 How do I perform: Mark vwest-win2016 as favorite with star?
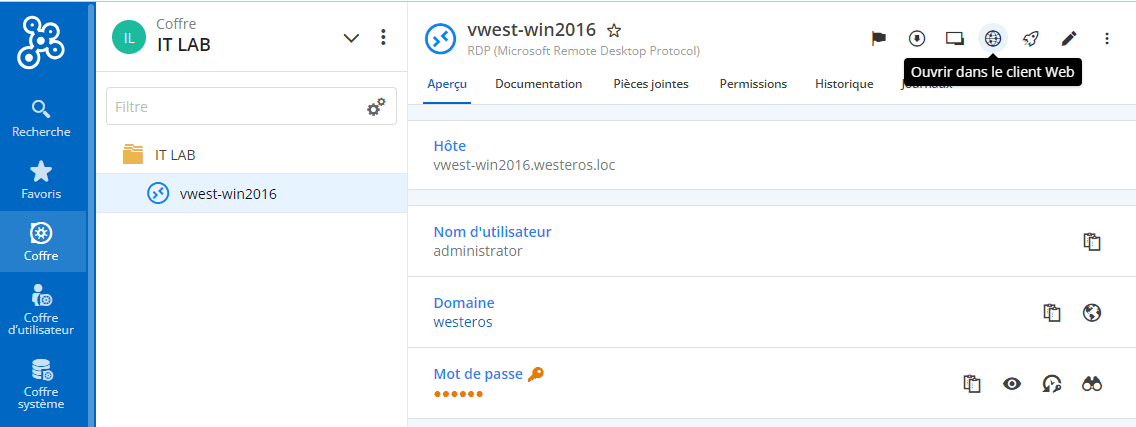[614, 30]
